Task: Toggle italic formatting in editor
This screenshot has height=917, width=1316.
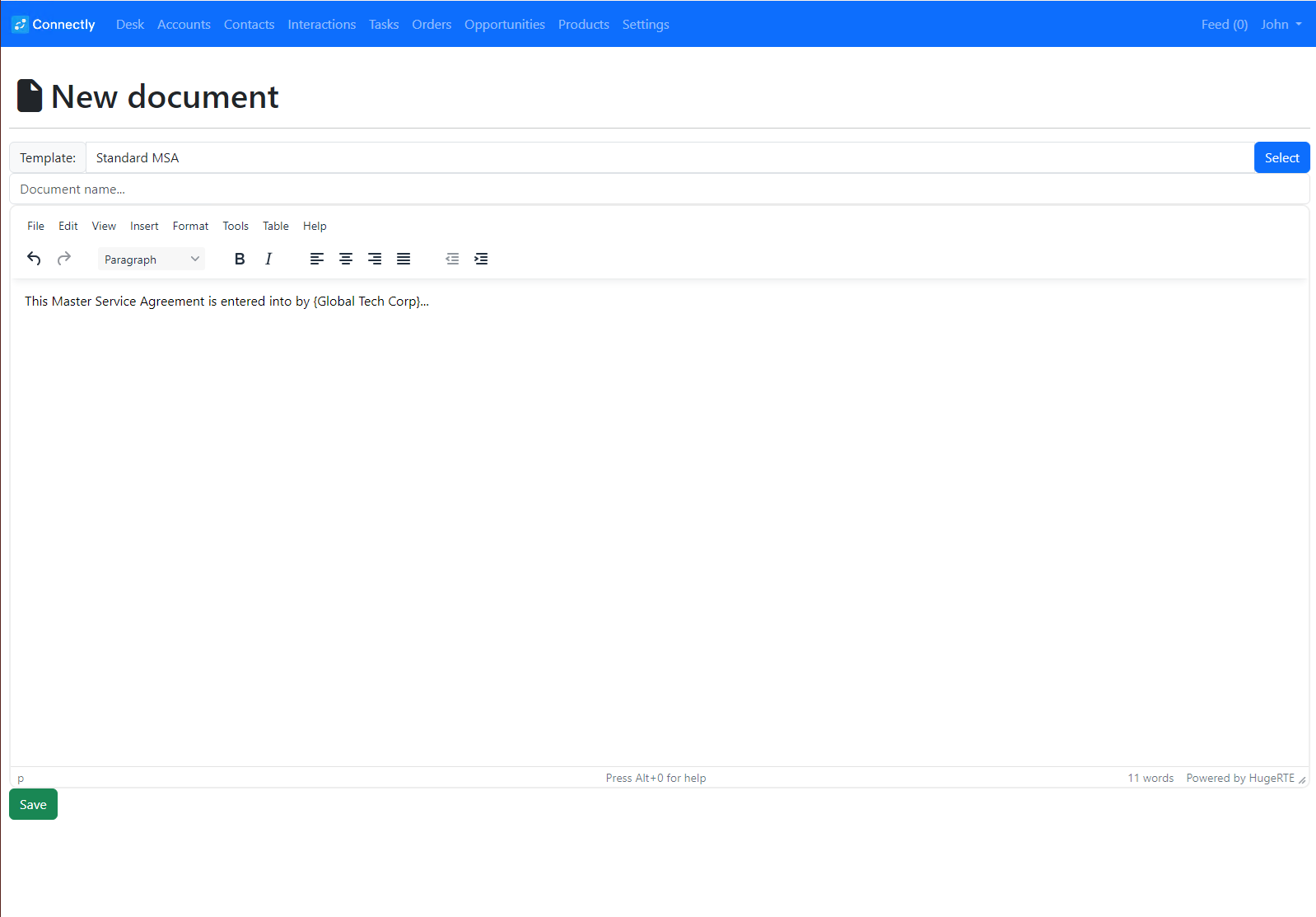Action: click(x=268, y=259)
